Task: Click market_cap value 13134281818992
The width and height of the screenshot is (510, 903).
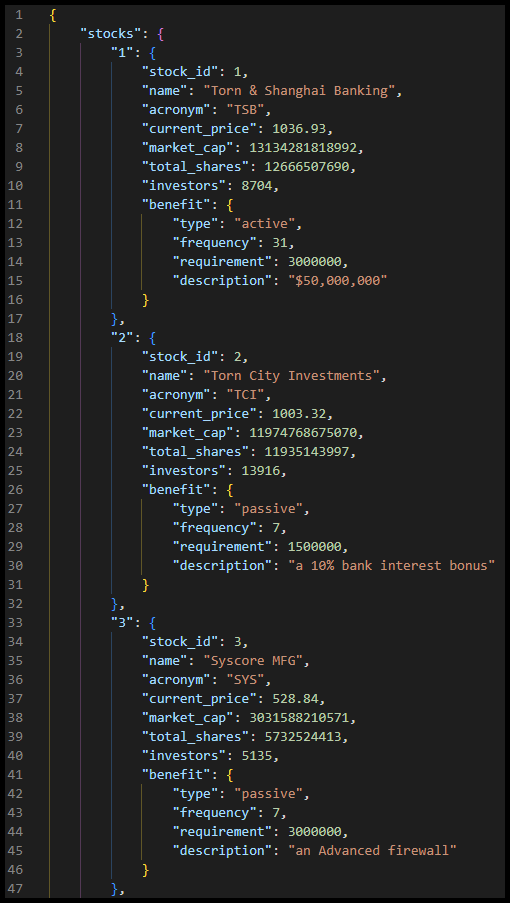Action: click(x=303, y=147)
